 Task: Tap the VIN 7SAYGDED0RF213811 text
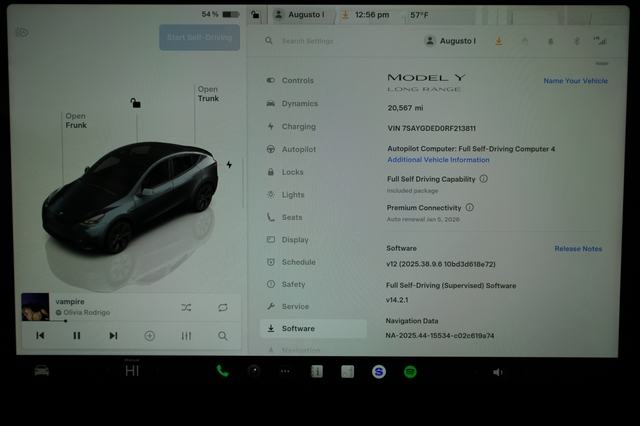(431, 129)
